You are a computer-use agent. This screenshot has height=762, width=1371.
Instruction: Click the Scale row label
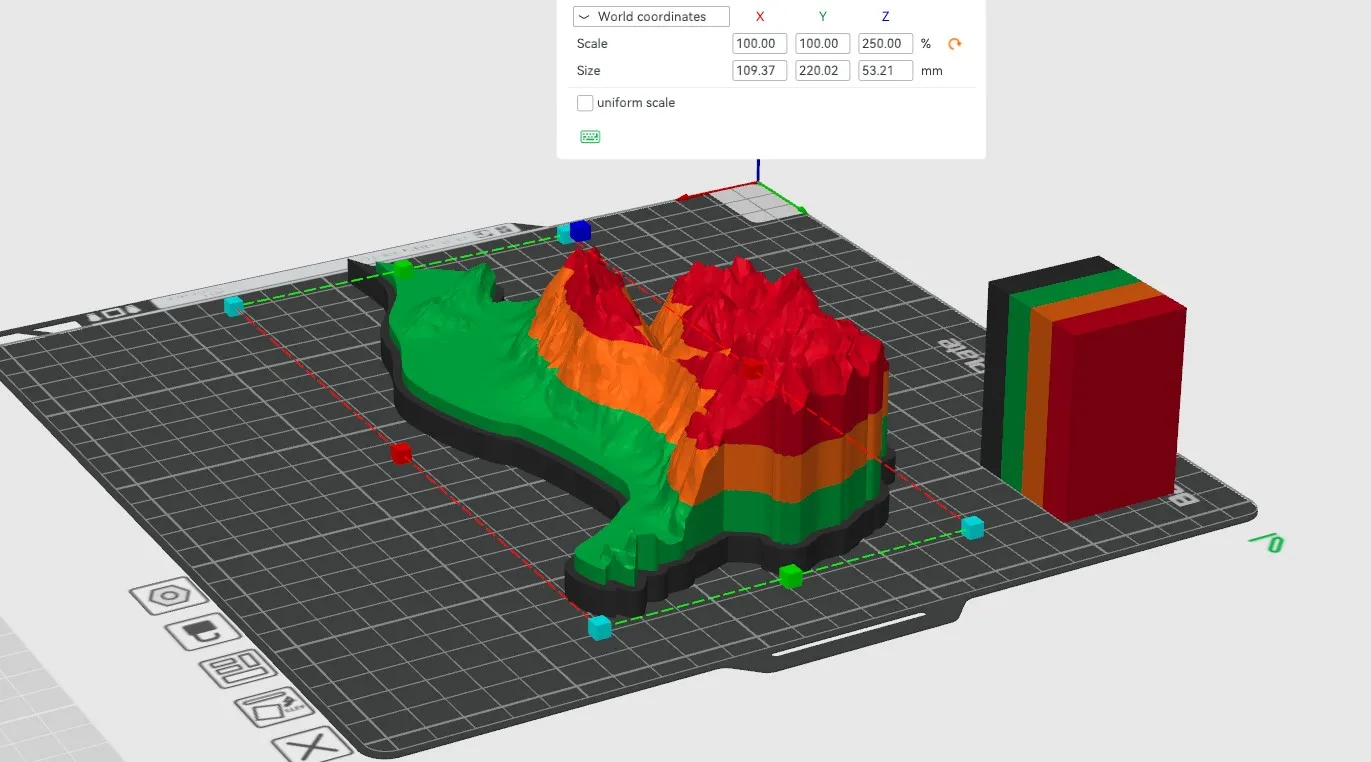592,44
